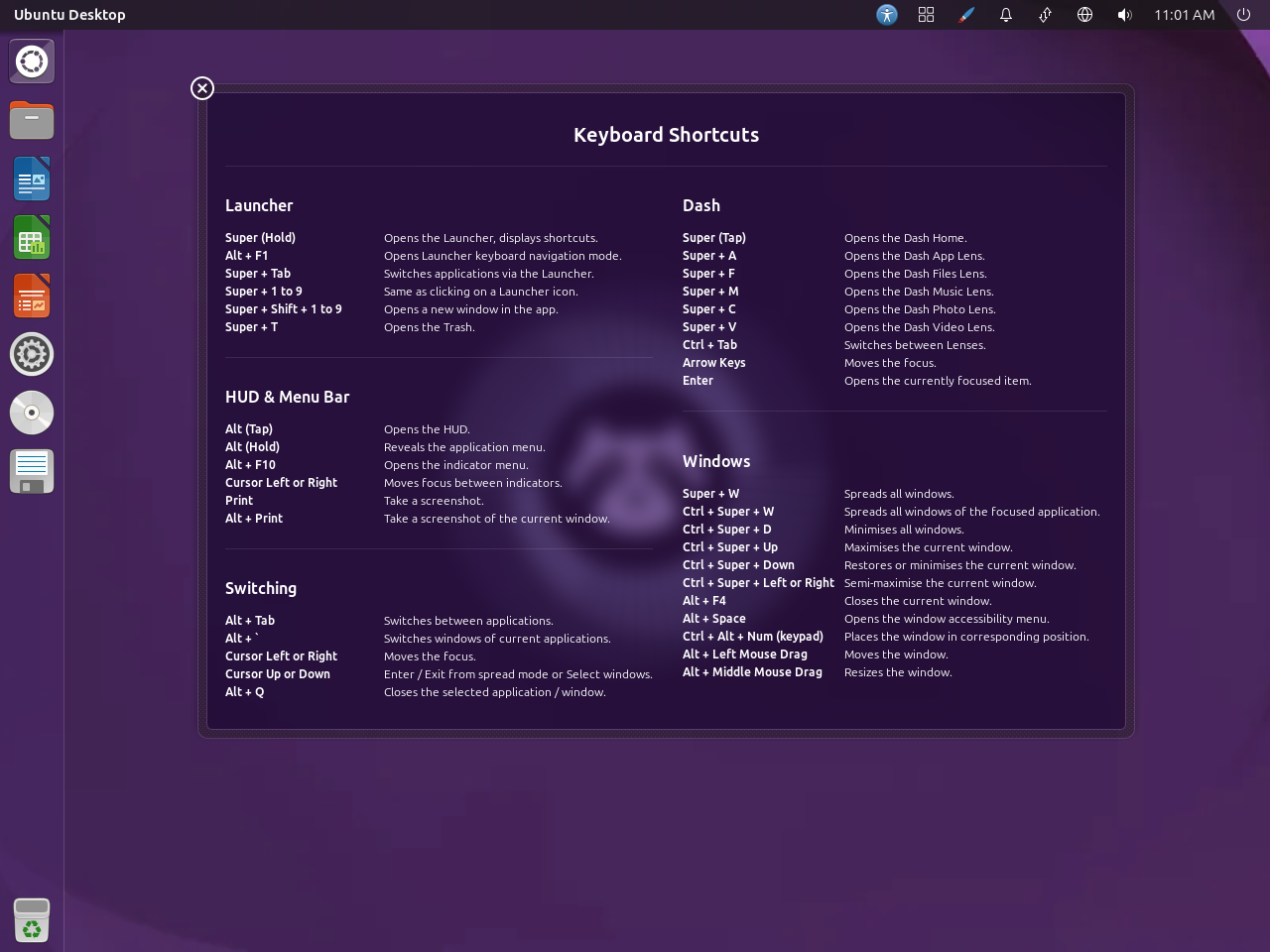
Task: Click the four-squares grid indicator
Action: (x=927, y=15)
